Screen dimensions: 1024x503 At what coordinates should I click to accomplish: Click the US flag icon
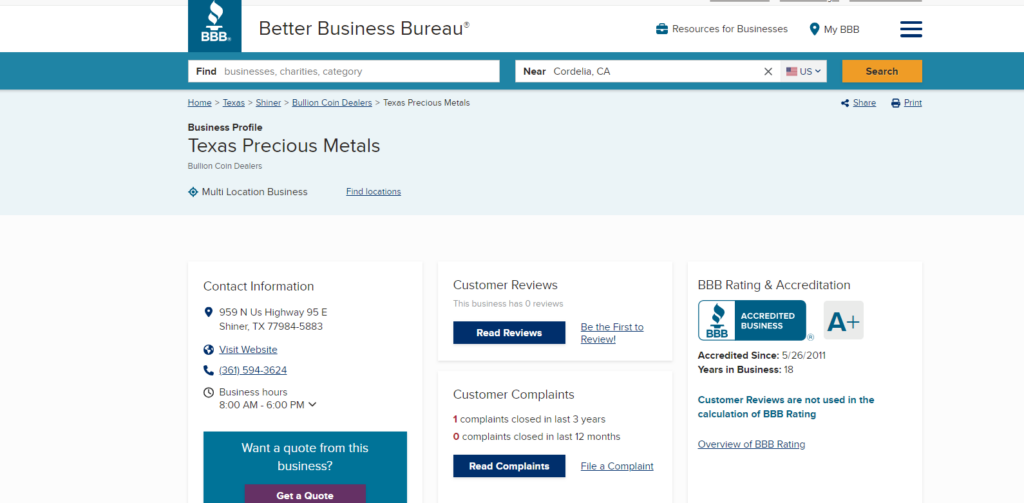pos(792,72)
